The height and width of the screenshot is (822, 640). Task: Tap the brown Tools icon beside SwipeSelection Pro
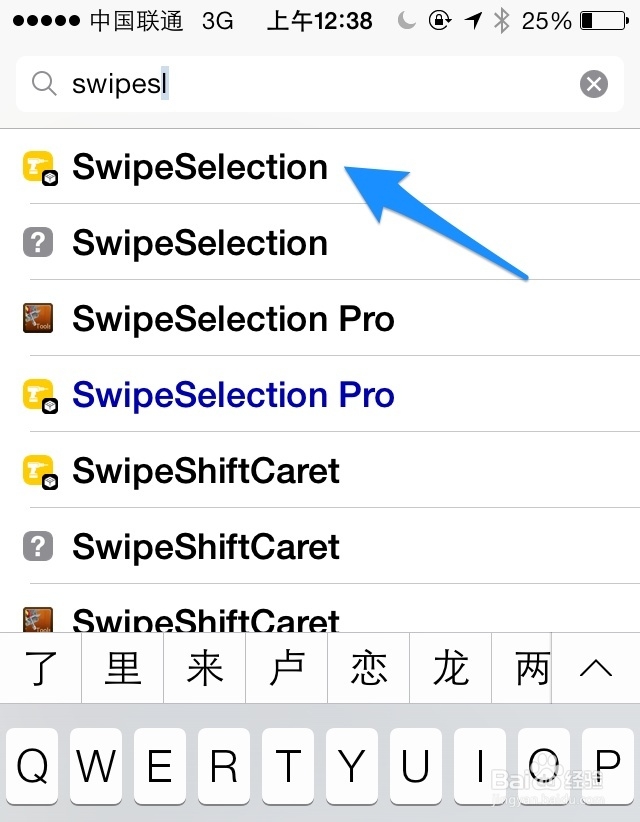[38, 318]
